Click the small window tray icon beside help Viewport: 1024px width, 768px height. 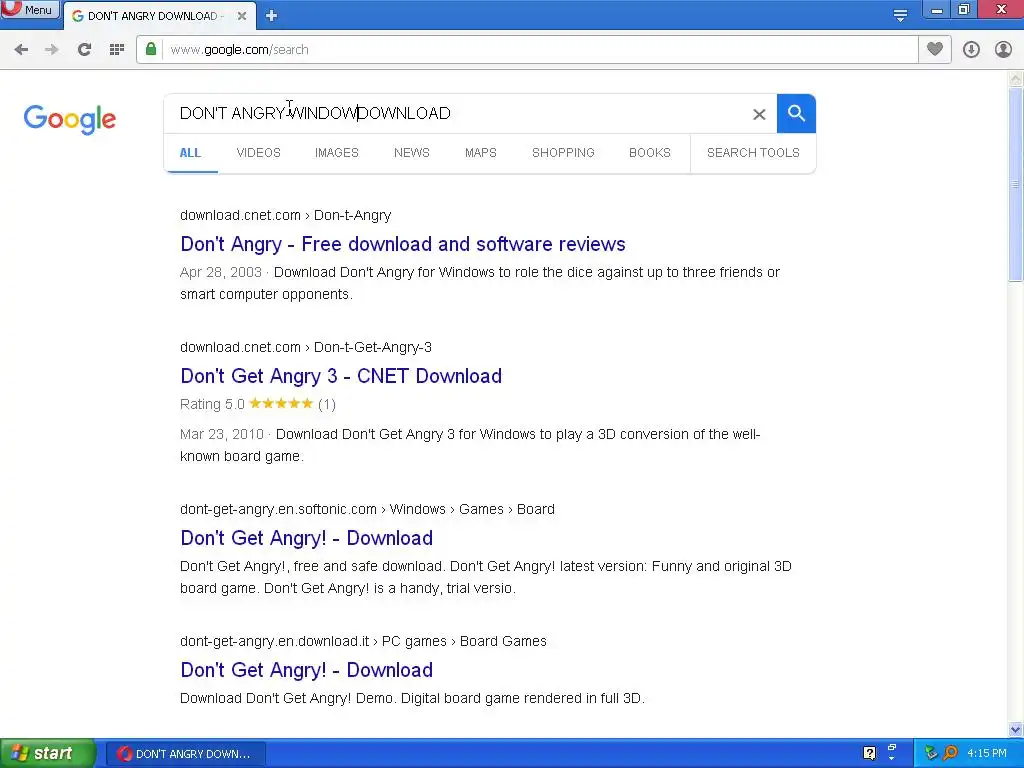pyautogui.click(x=892, y=748)
